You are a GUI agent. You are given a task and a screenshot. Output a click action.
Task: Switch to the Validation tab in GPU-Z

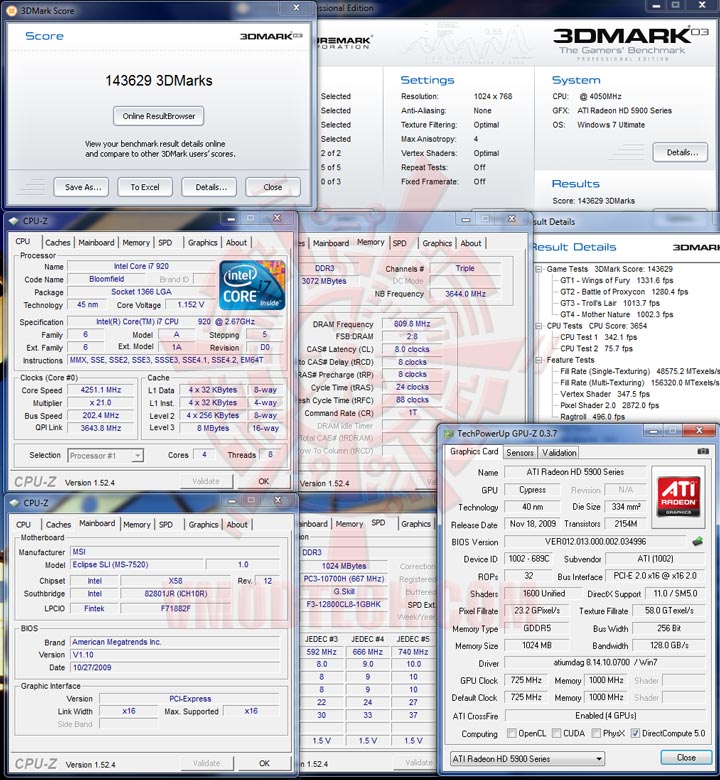(x=559, y=453)
